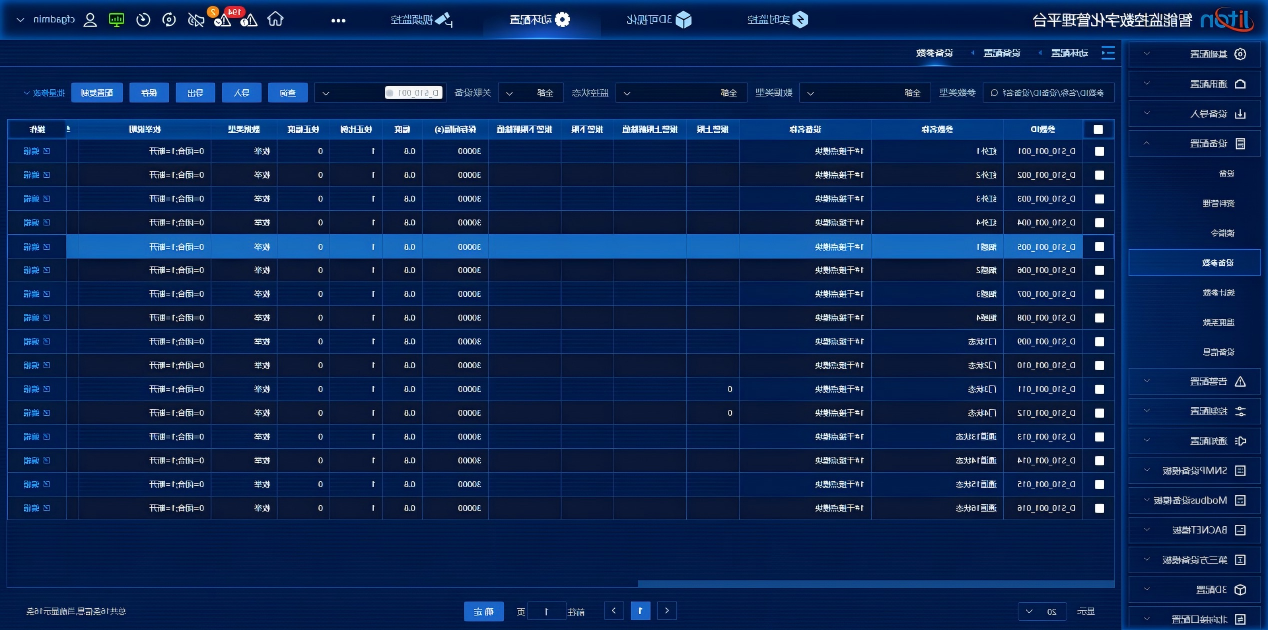Image resolution: width=1268 pixels, height=630 pixels.
Task: Click the muted sound icon in the top bar
Action: tap(196, 19)
